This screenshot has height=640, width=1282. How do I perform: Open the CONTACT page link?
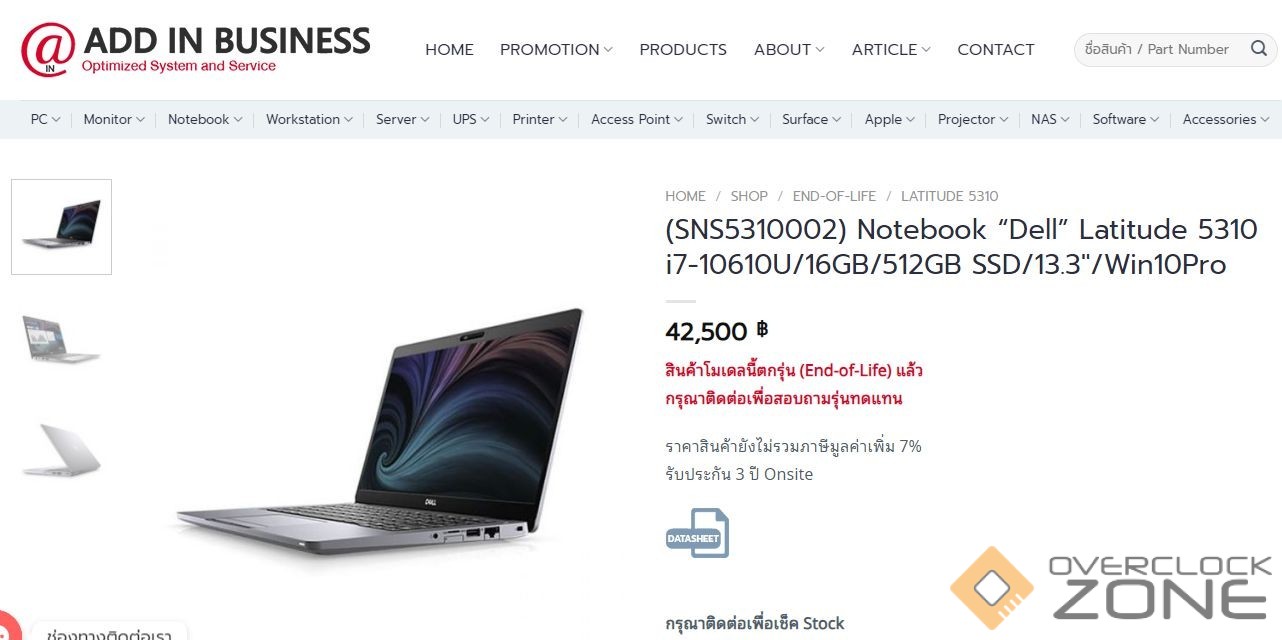[x=996, y=49]
